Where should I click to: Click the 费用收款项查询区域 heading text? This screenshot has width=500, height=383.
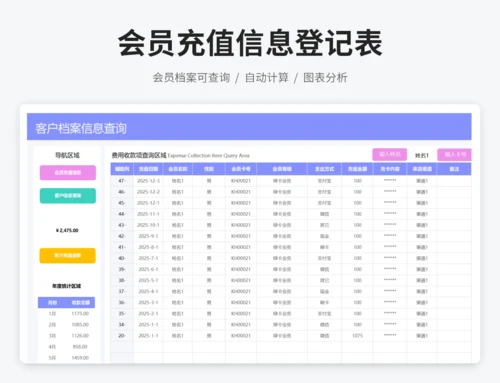coord(139,155)
